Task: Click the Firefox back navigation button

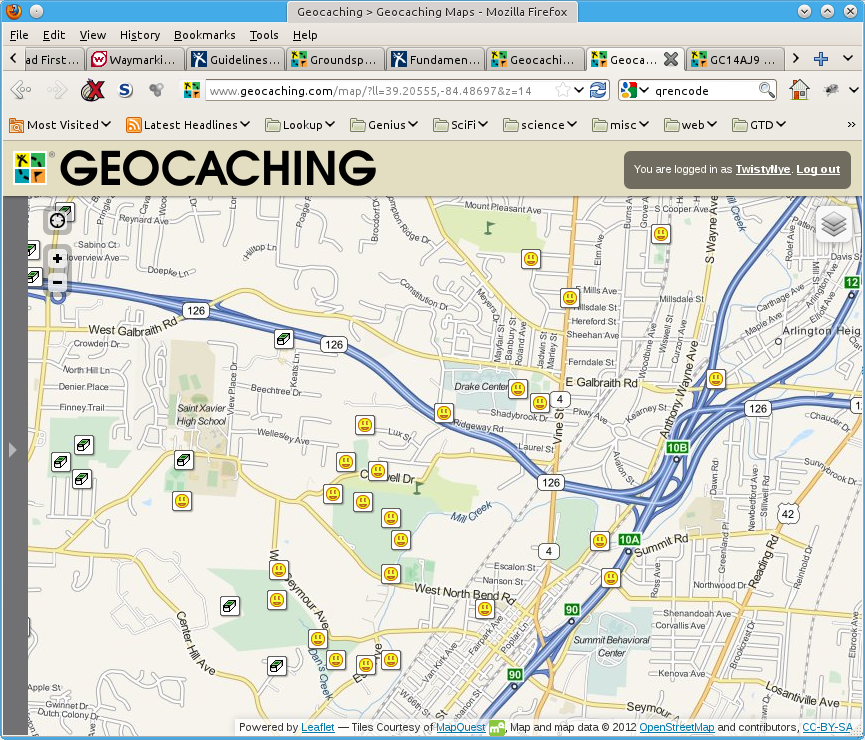Action: 21,89
